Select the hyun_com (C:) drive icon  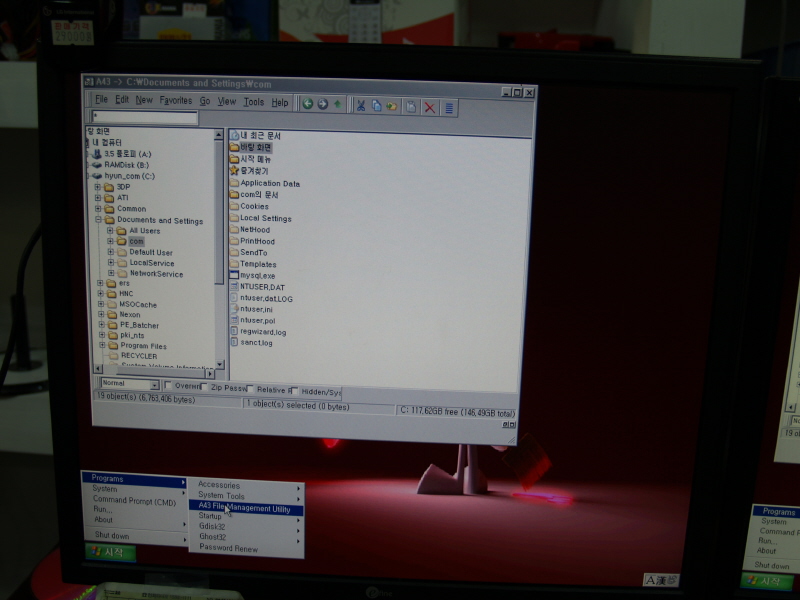(97, 176)
